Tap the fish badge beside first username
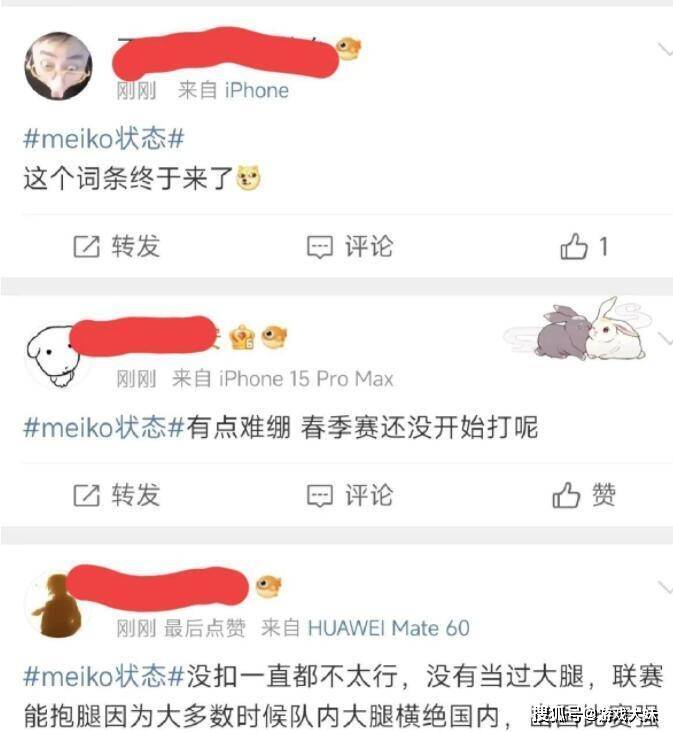 (x=348, y=48)
